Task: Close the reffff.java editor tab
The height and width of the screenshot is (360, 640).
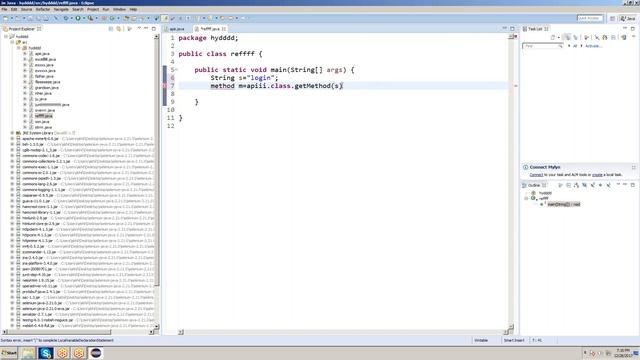Action: coord(224,29)
